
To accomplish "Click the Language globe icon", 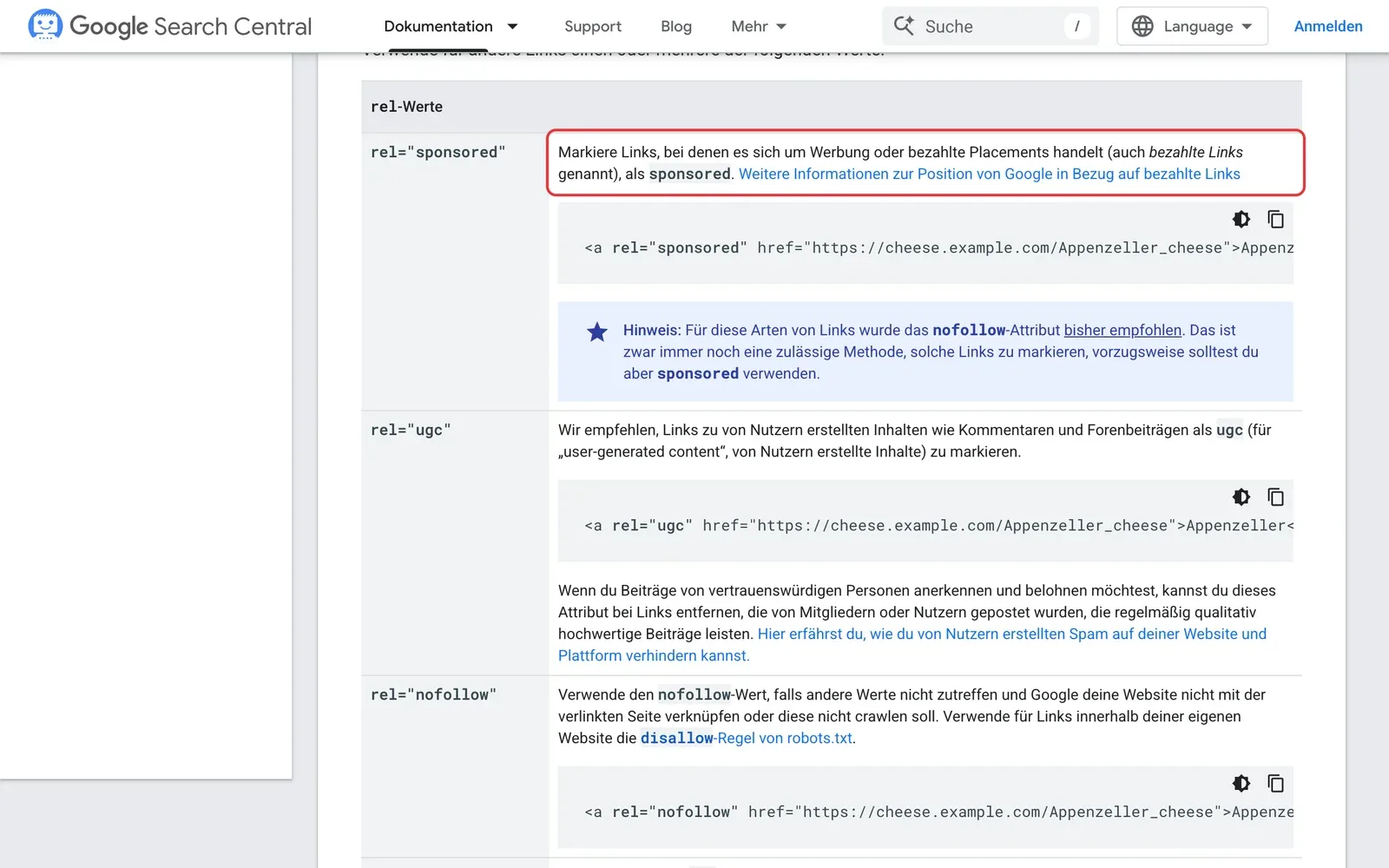I will click(1142, 26).
